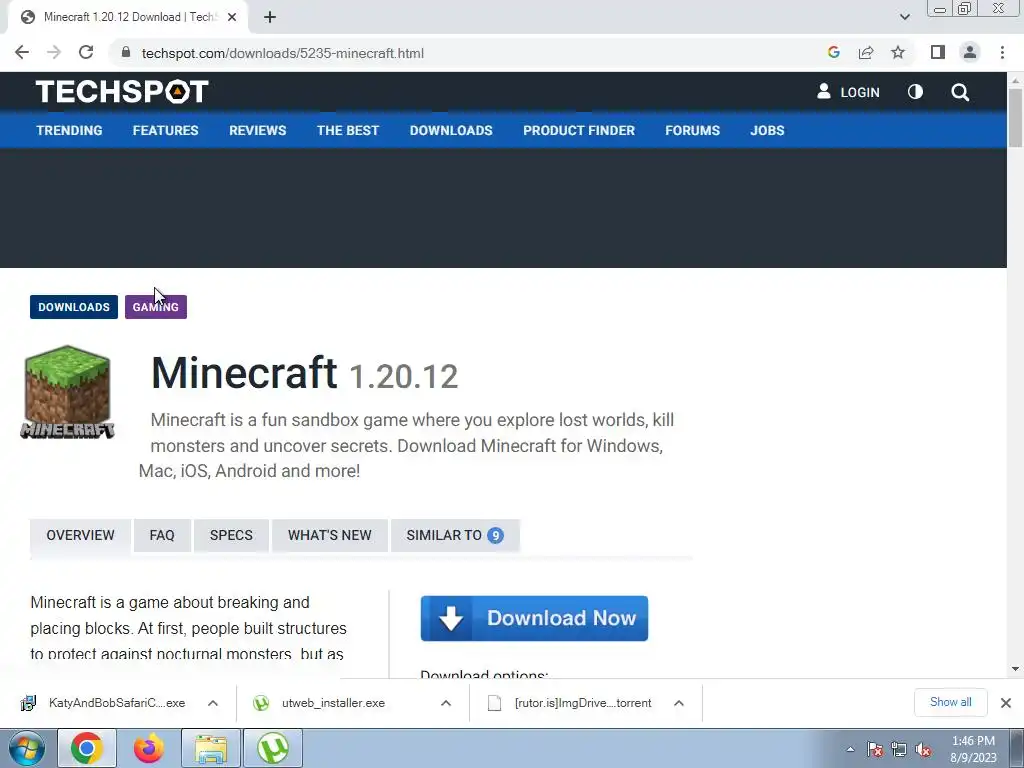Click the LOGIN user icon
Screen dimensions: 1024x768
click(x=824, y=91)
